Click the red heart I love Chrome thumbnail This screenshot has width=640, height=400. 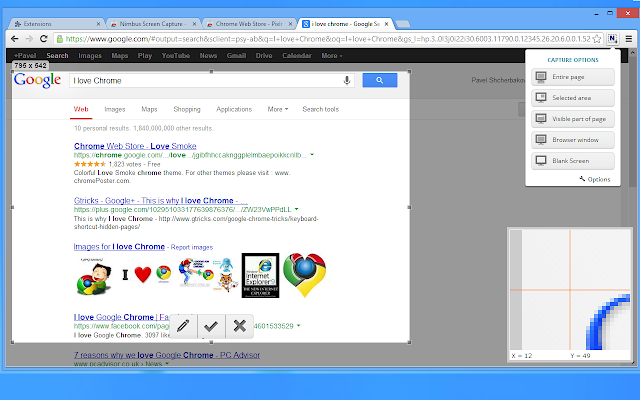[x=147, y=274]
